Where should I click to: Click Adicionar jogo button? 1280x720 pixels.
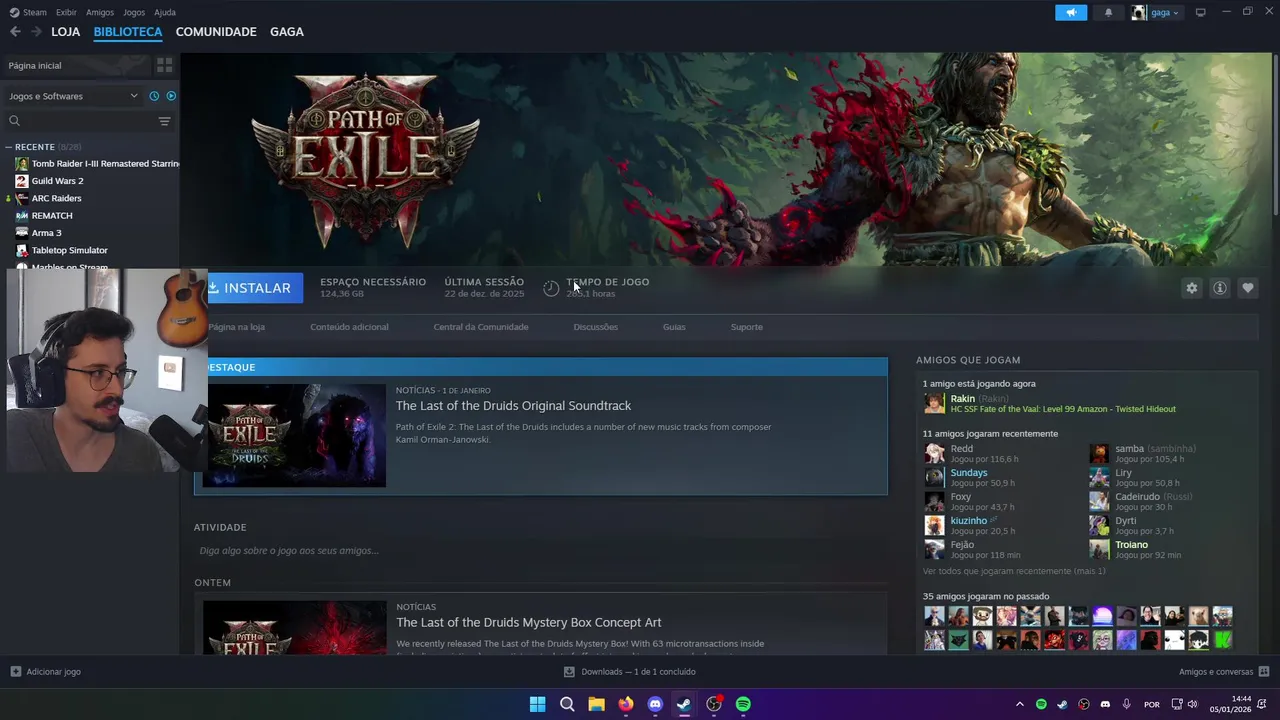coord(46,672)
